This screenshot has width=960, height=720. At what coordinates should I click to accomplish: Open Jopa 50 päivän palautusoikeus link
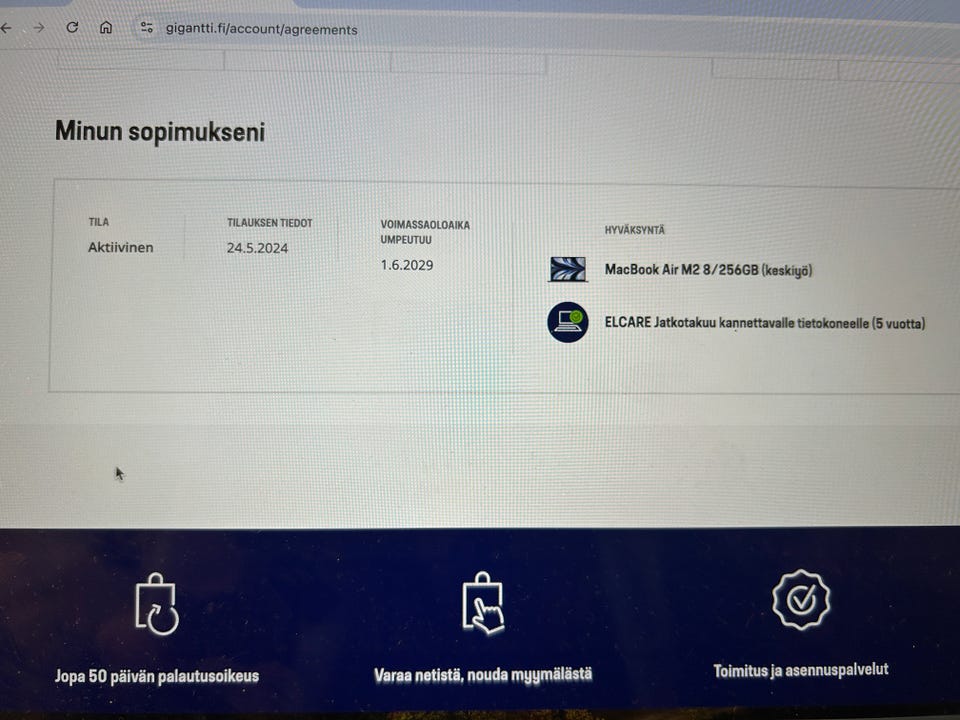157,676
